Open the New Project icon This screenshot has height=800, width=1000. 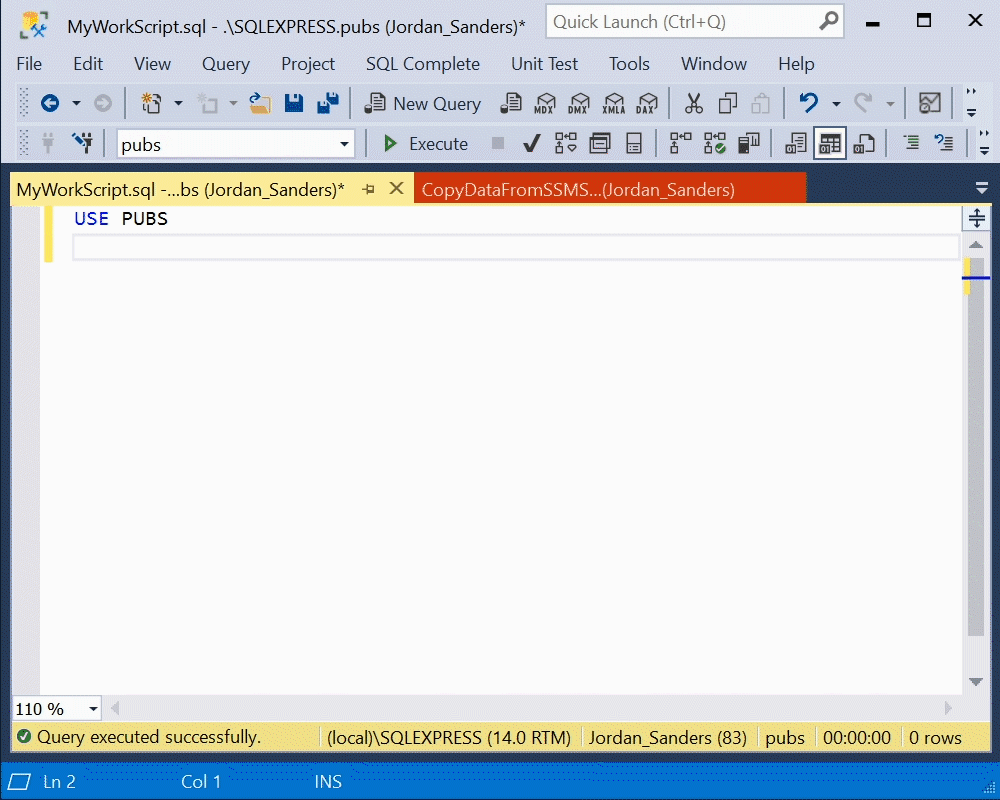[151, 103]
